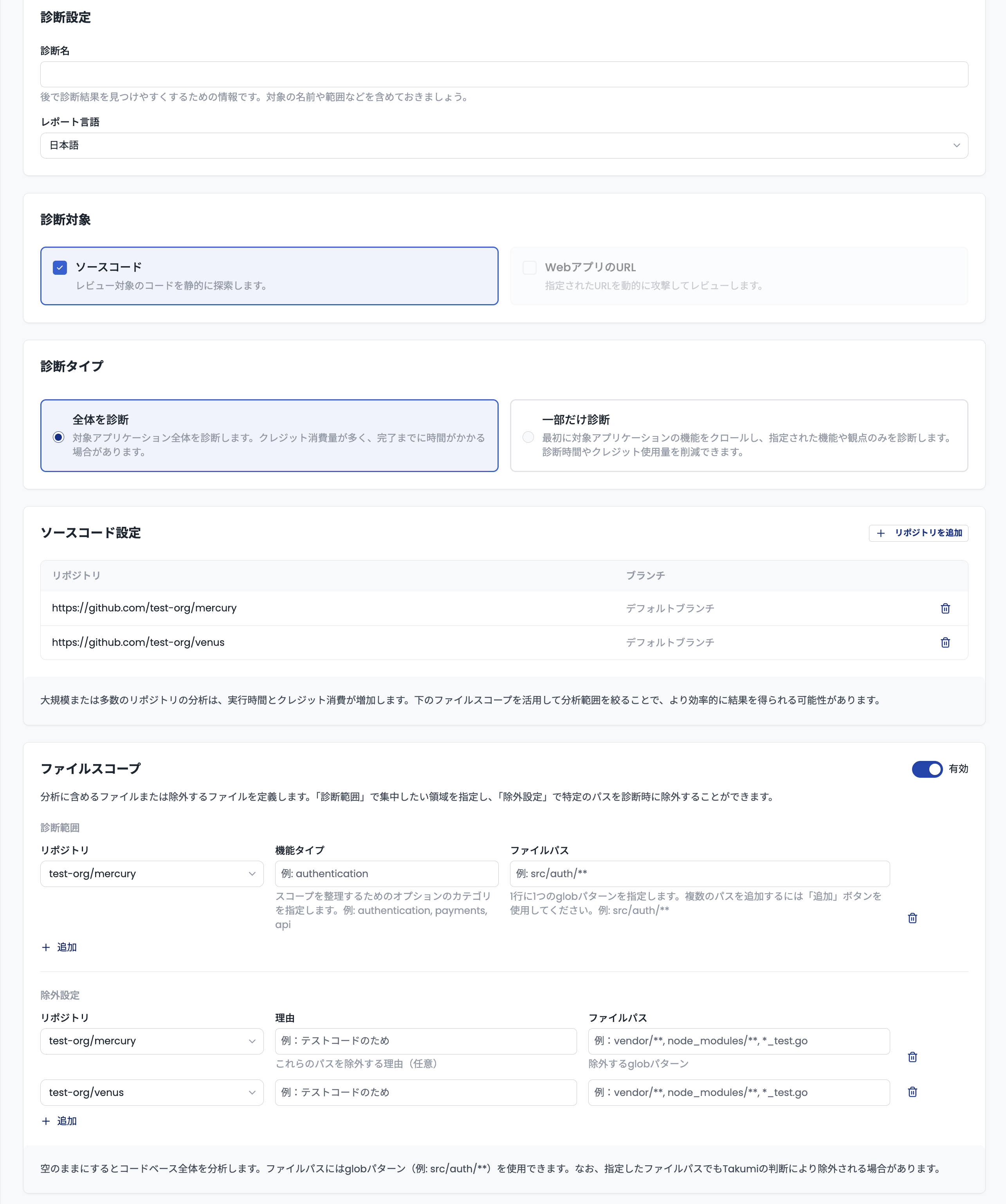
Task: Uncheck the ソースコード checkbox
Action: tap(59, 267)
